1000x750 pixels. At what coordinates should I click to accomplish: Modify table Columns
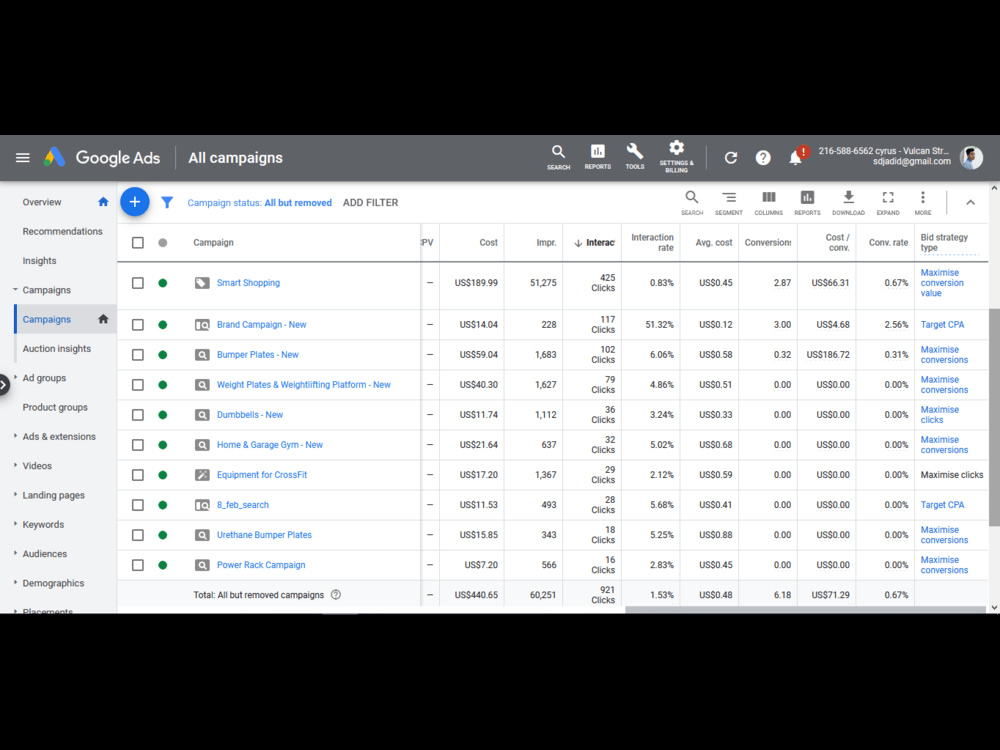768,203
